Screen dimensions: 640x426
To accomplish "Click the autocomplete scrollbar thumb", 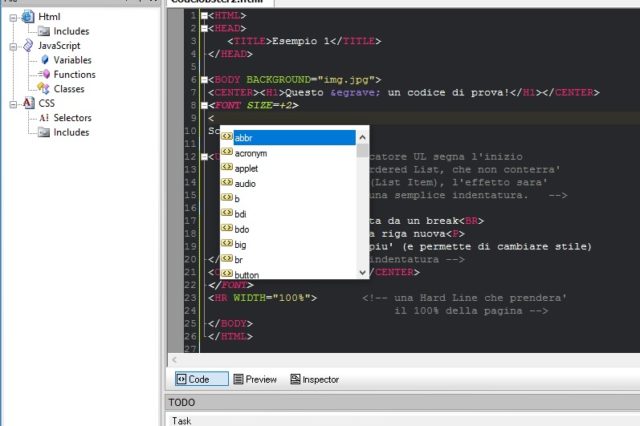I will point(362,151).
